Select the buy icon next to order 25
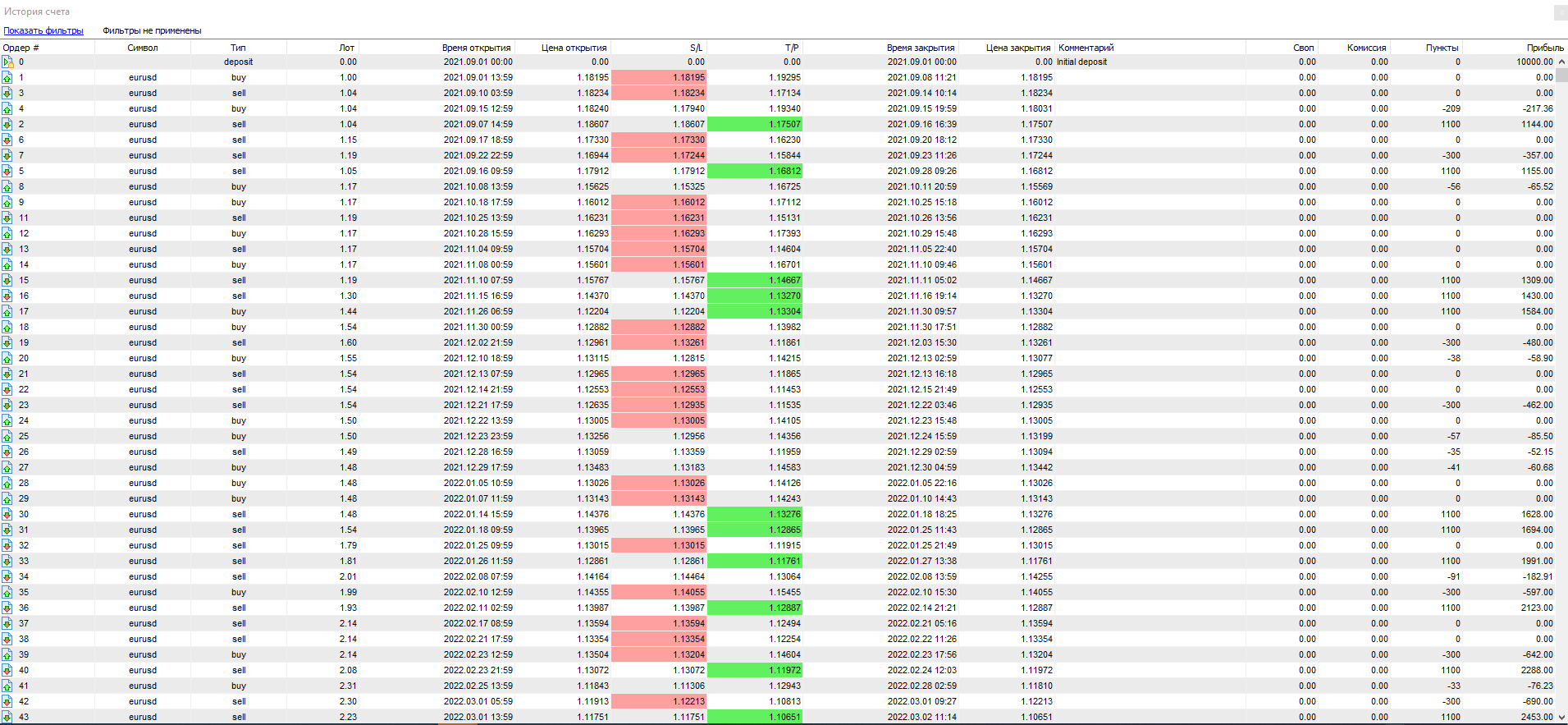1568x725 pixels. point(7,437)
